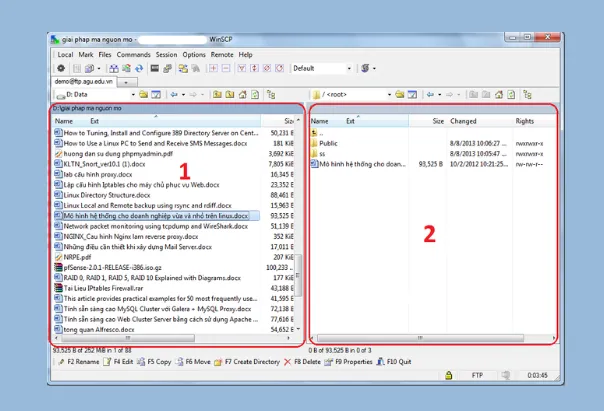Select the remote Public folder
Viewport: 604px width, 411px height.
[329, 144]
